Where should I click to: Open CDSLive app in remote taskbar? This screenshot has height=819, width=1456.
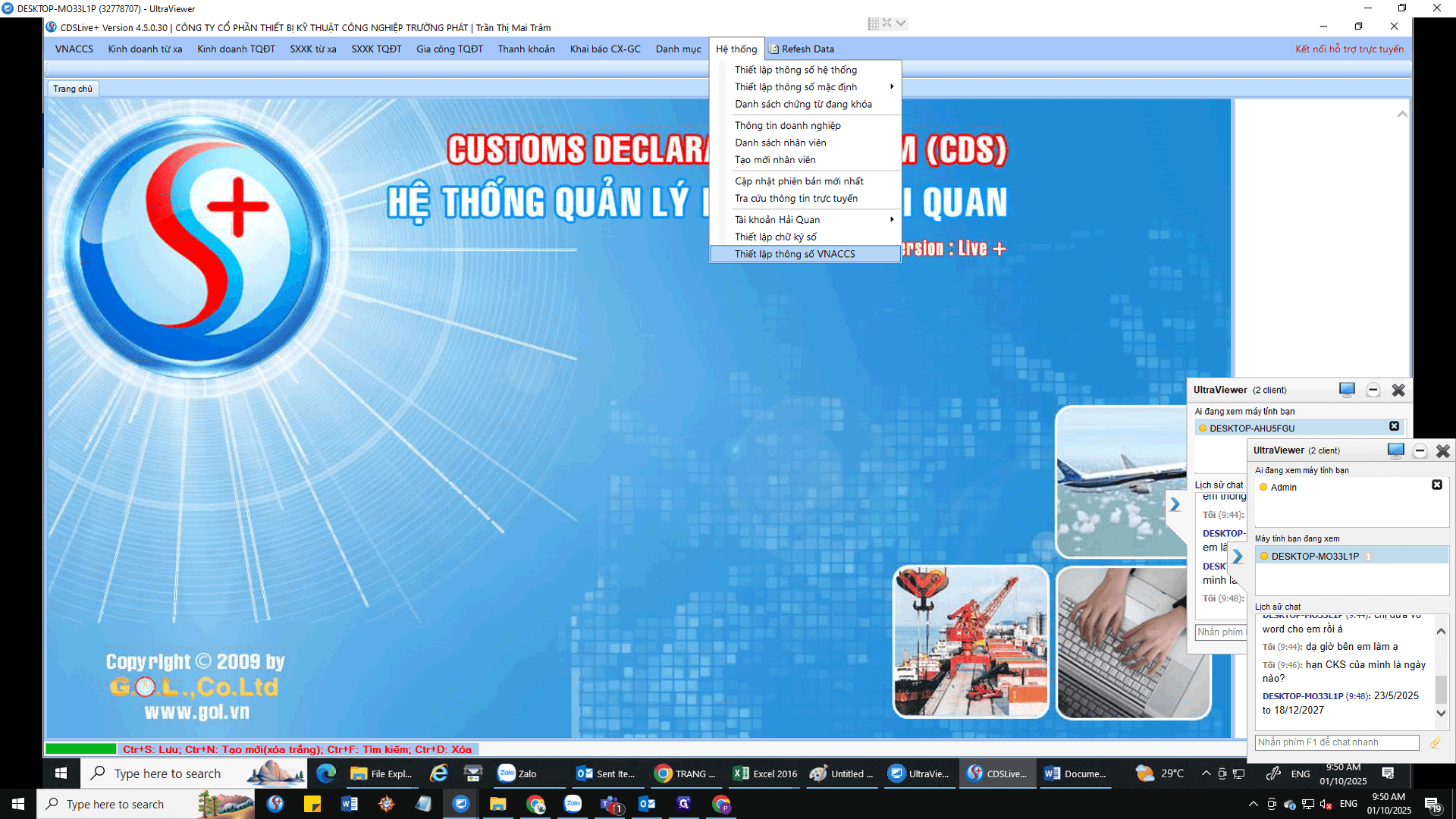point(997,773)
